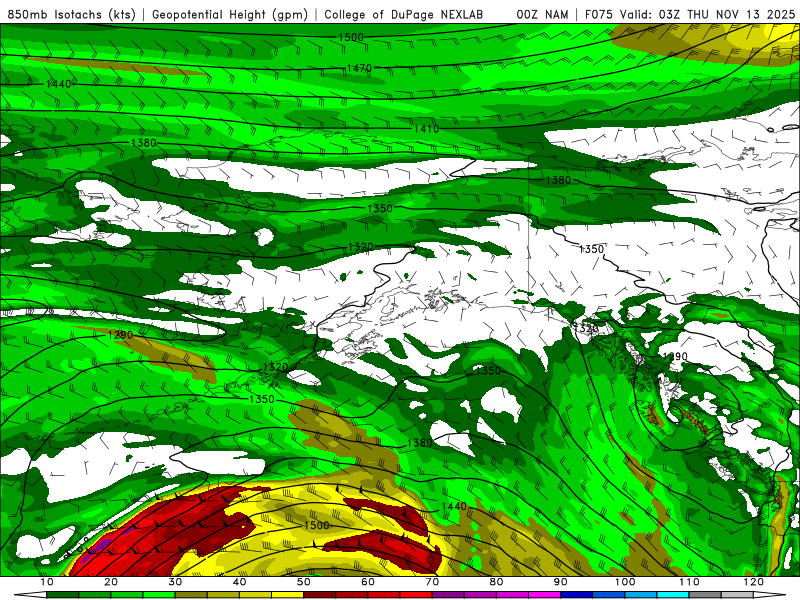Click the colorbar label '80'
Image resolution: width=800 pixels, height=600 pixels.
496,582
